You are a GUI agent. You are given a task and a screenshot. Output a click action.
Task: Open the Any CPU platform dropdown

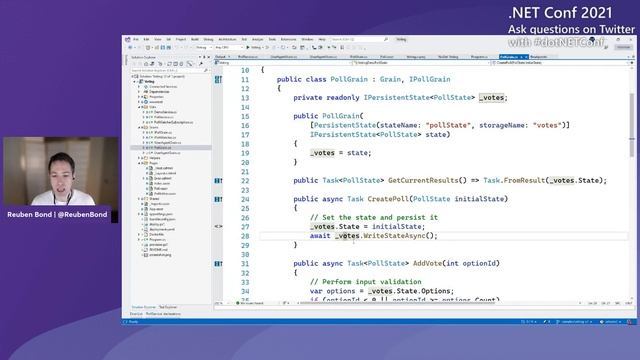pyautogui.click(x=228, y=48)
